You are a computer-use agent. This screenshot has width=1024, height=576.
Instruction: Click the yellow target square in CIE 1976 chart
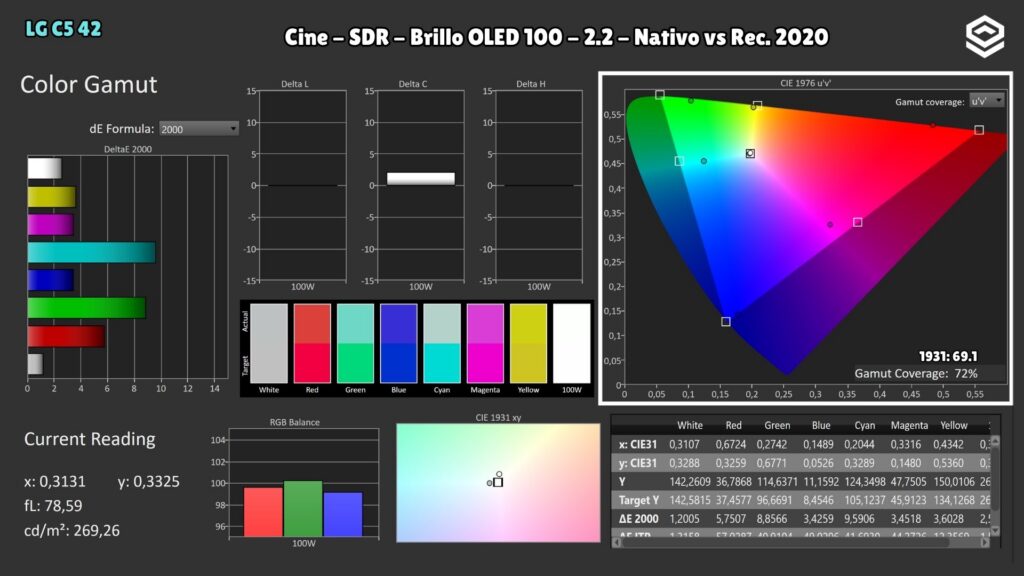(x=758, y=105)
